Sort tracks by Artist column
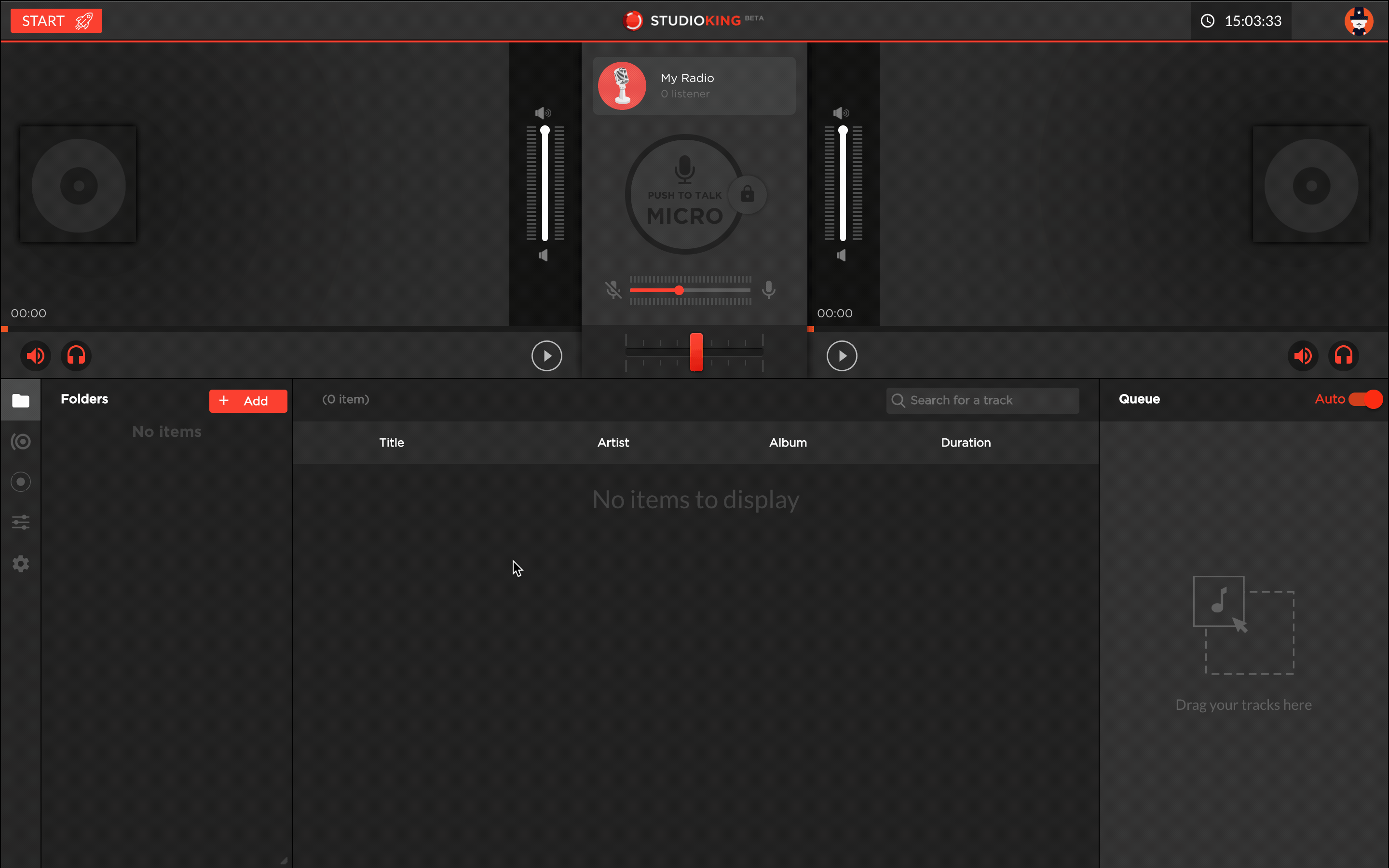This screenshot has height=868, width=1389. [x=613, y=443]
